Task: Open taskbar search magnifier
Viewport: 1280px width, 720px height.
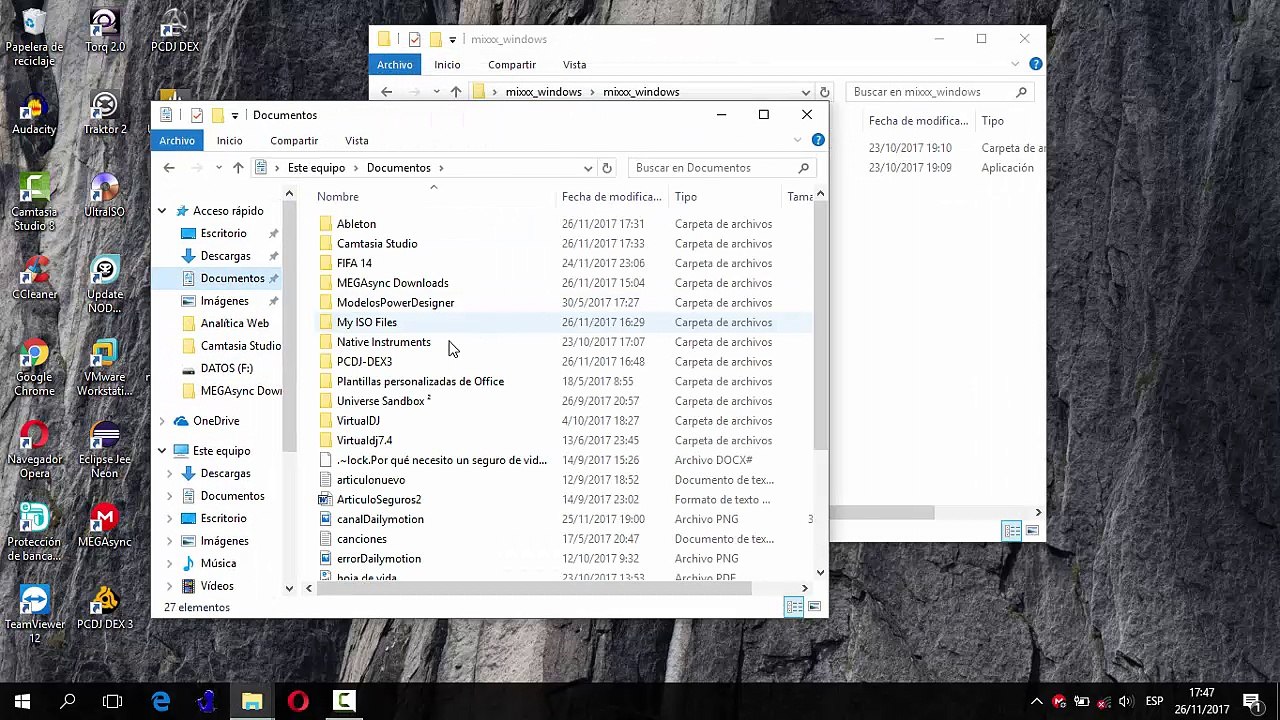Action: pos(68,701)
